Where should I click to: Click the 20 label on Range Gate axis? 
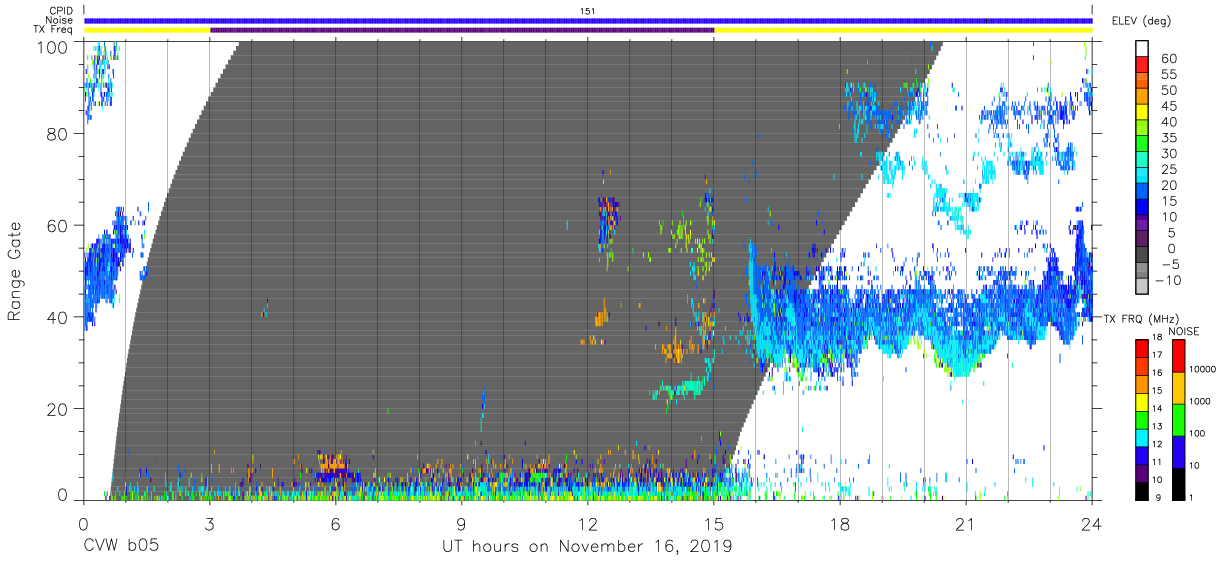click(x=58, y=409)
